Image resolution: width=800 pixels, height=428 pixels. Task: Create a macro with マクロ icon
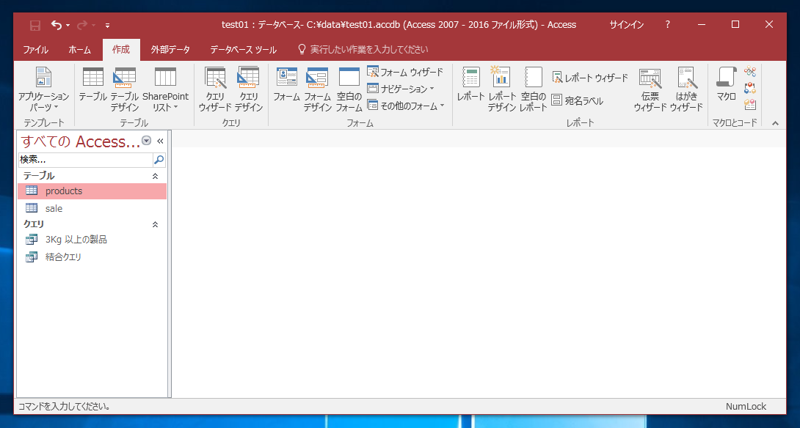(x=726, y=85)
